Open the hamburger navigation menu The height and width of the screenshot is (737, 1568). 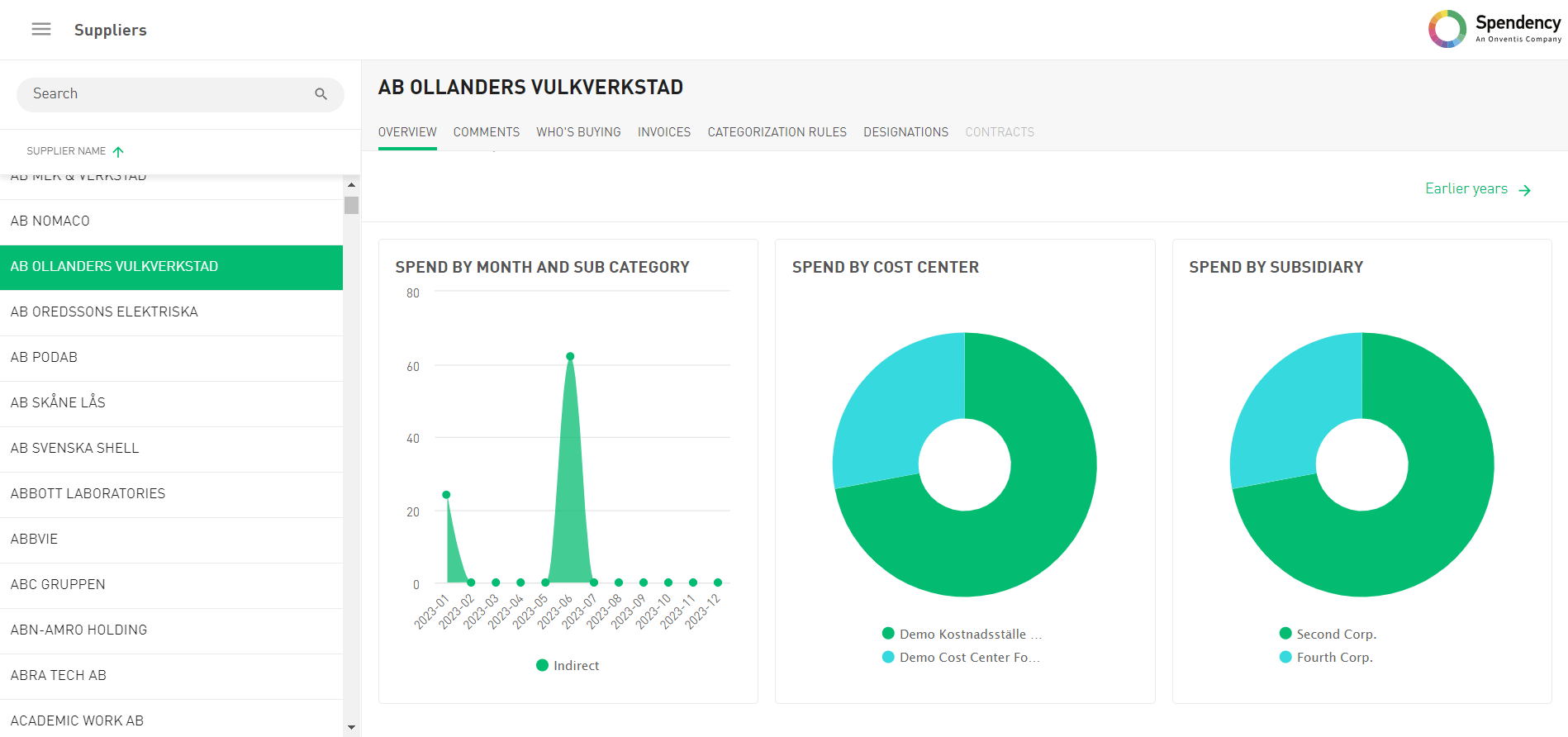(41, 30)
